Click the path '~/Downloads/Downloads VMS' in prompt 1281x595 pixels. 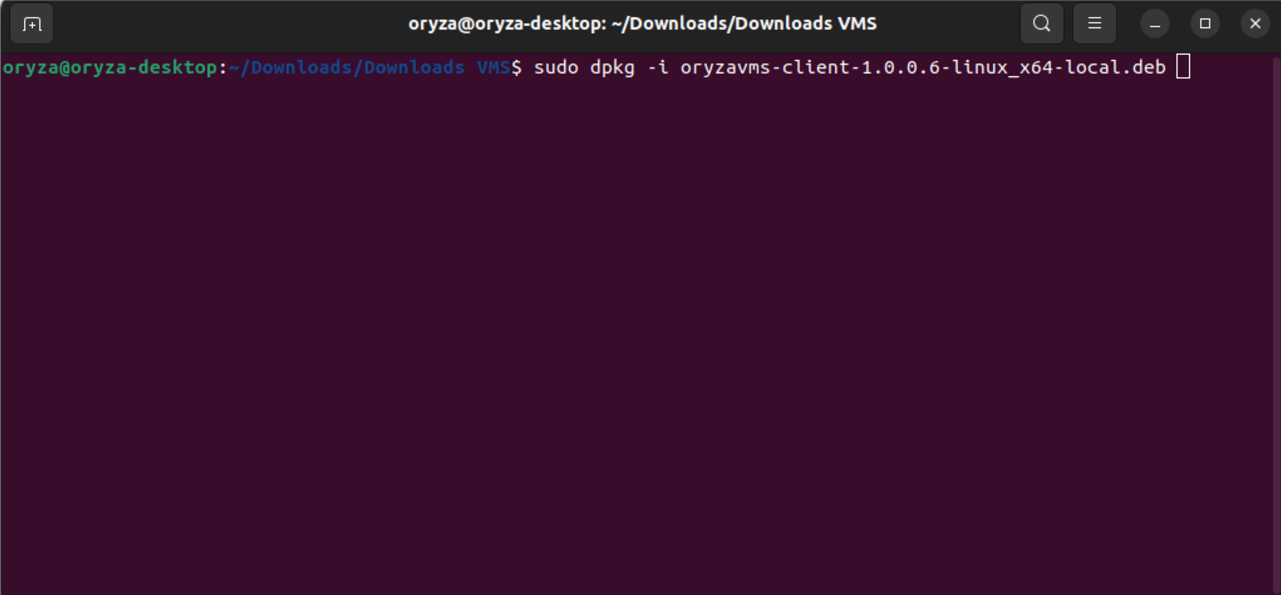(x=370, y=68)
